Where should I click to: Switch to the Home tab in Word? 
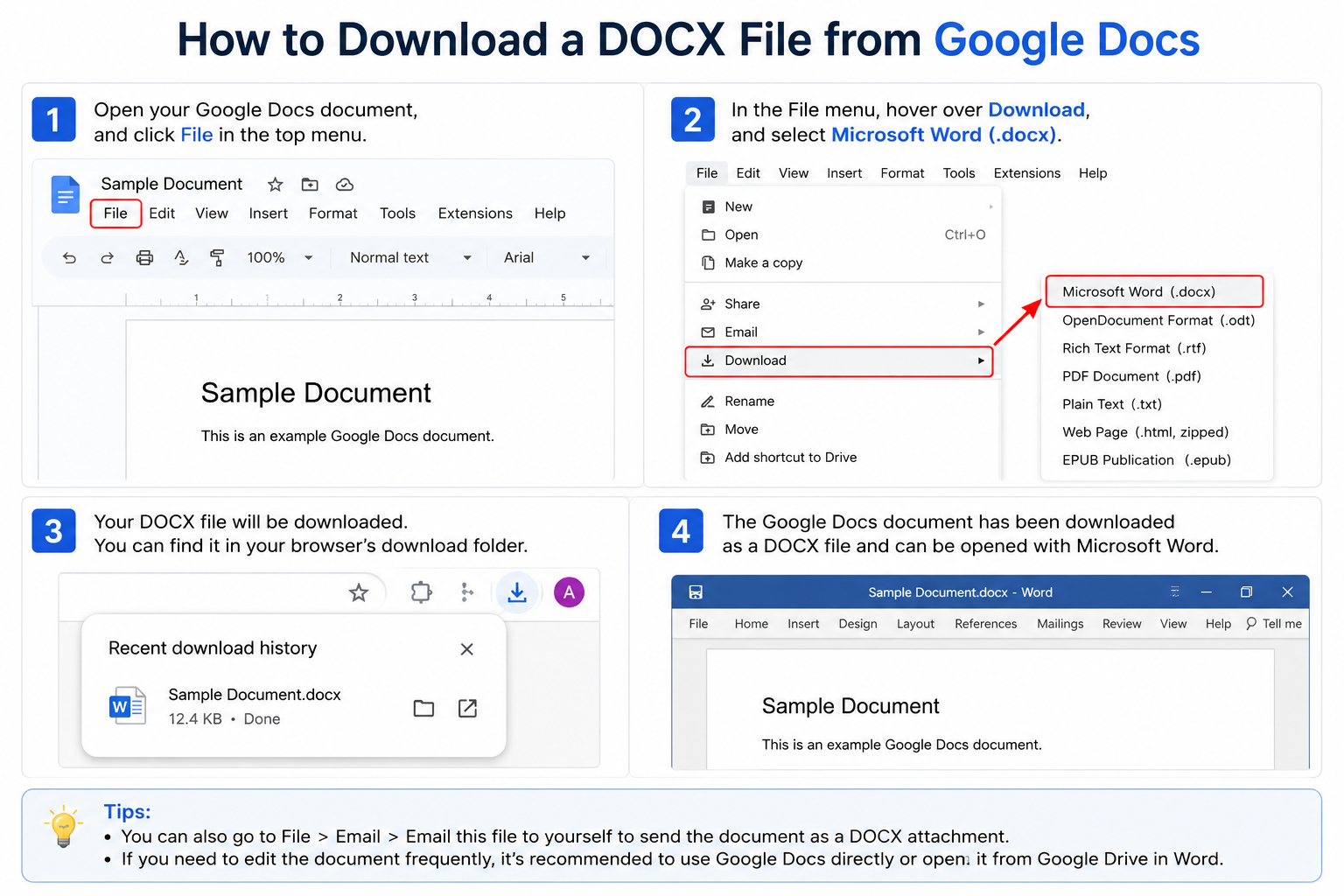point(752,624)
